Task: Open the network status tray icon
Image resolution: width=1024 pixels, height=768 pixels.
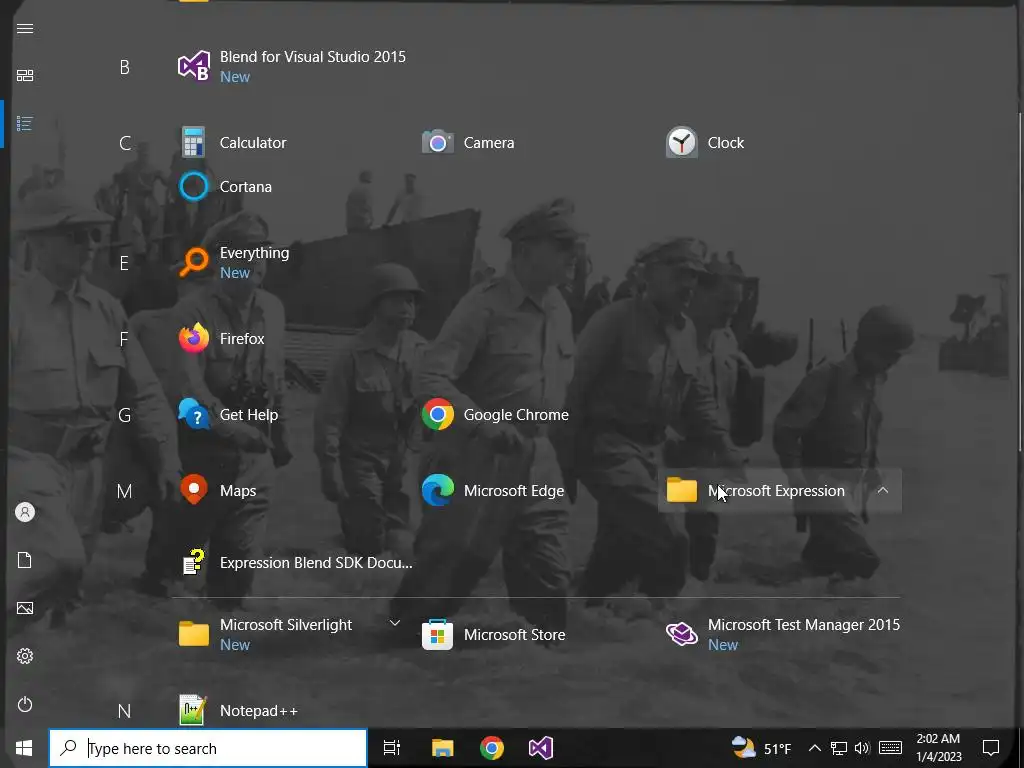Action: (839, 748)
